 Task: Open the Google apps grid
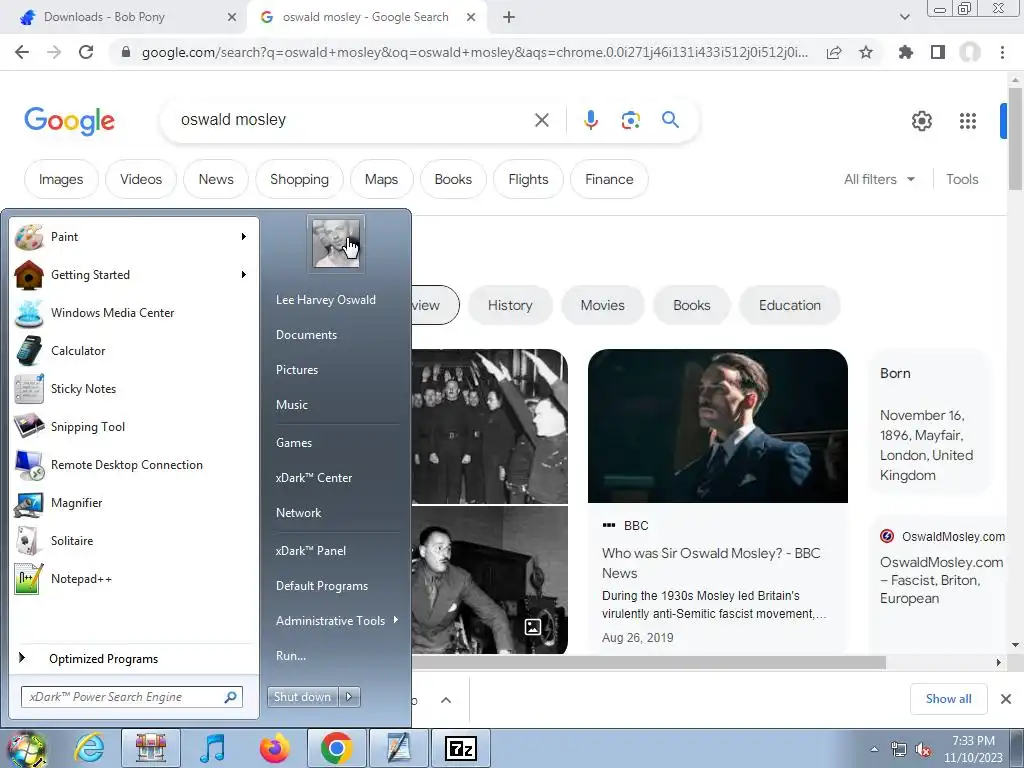[x=968, y=121]
